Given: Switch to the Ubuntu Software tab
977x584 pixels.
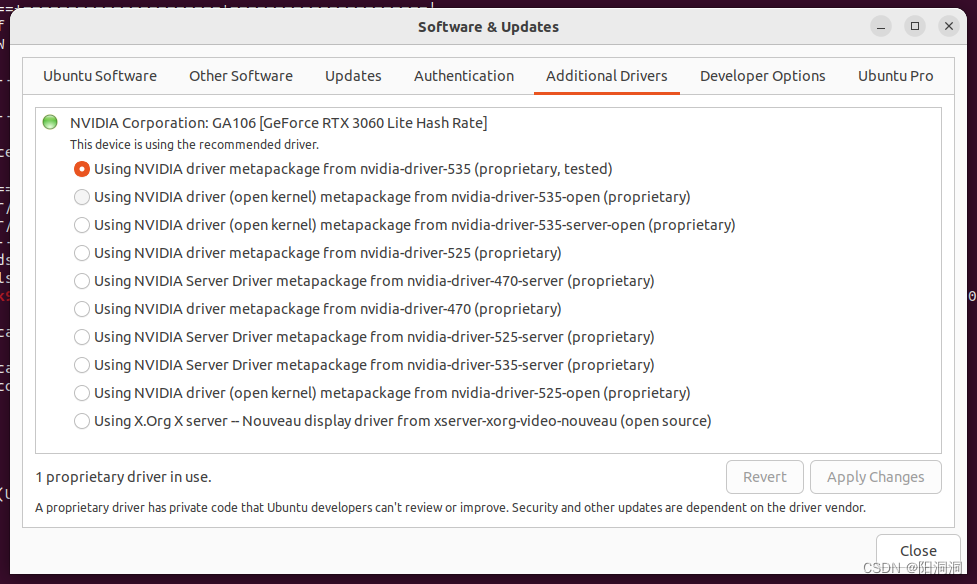Looking at the screenshot, I should click(x=100, y=76).
